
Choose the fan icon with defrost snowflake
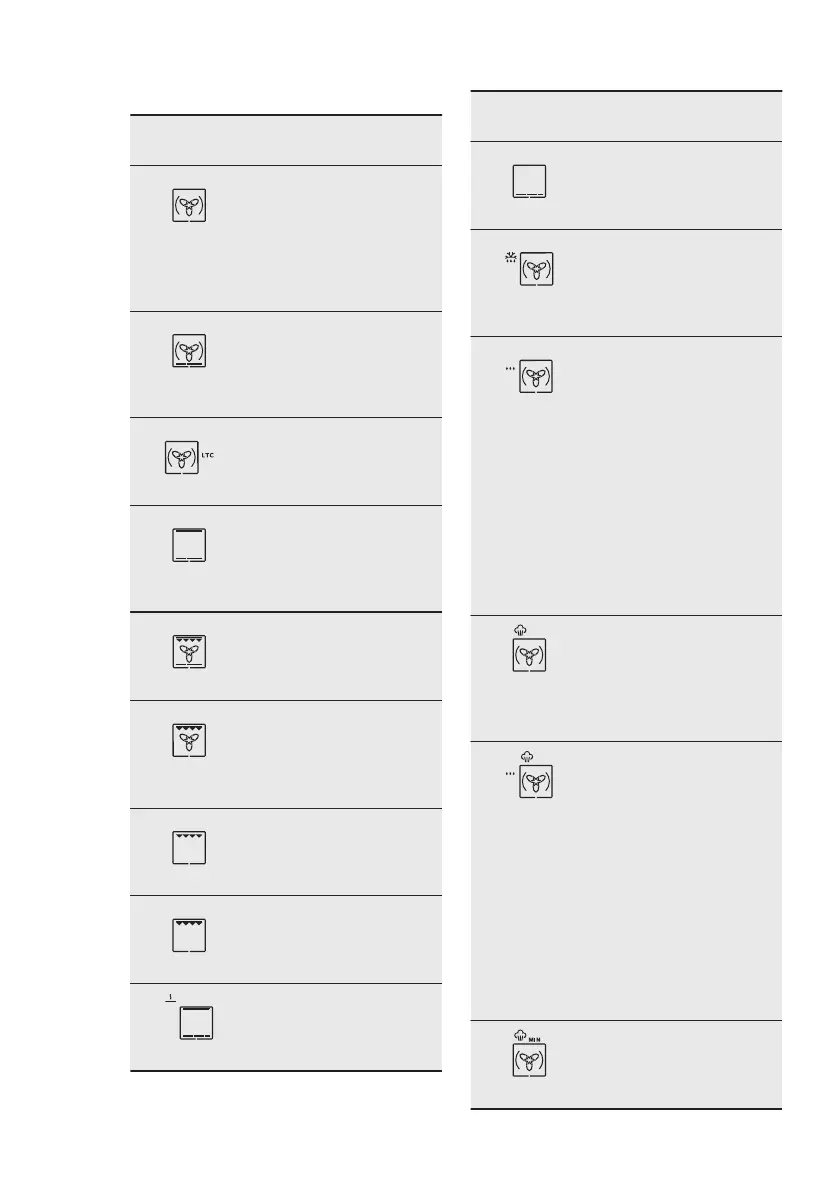click(537, 269)
